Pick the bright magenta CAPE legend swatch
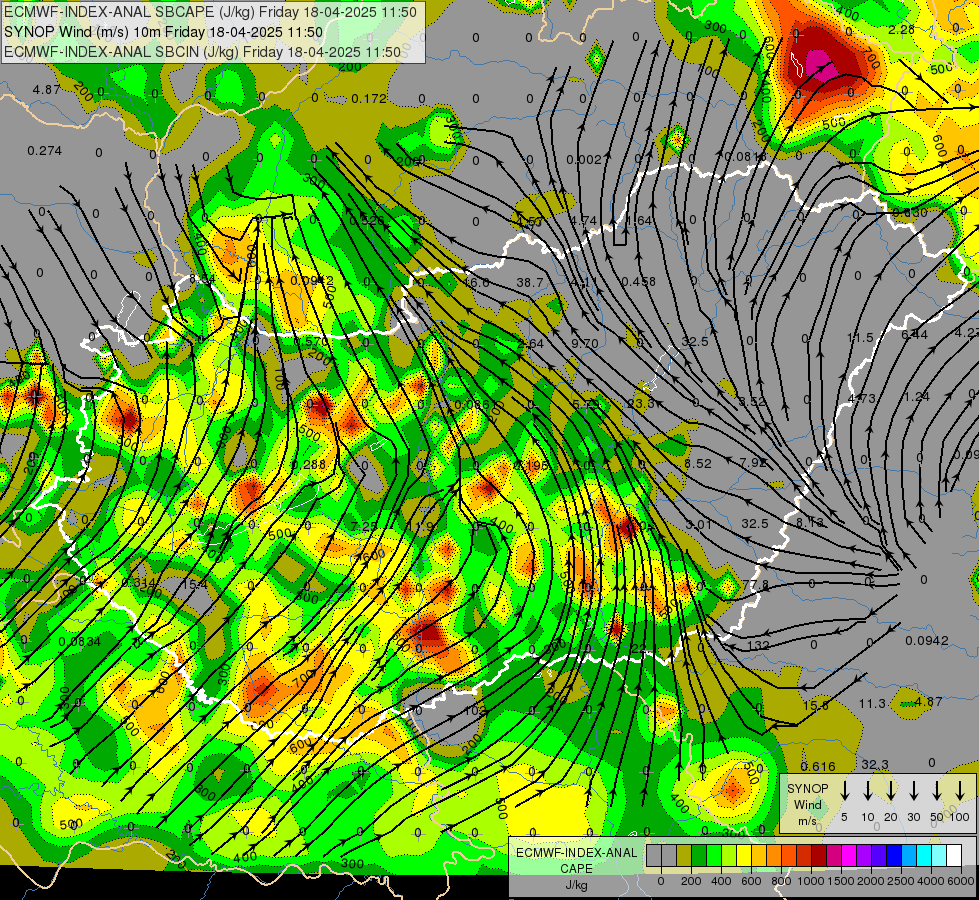 (849, 856)
